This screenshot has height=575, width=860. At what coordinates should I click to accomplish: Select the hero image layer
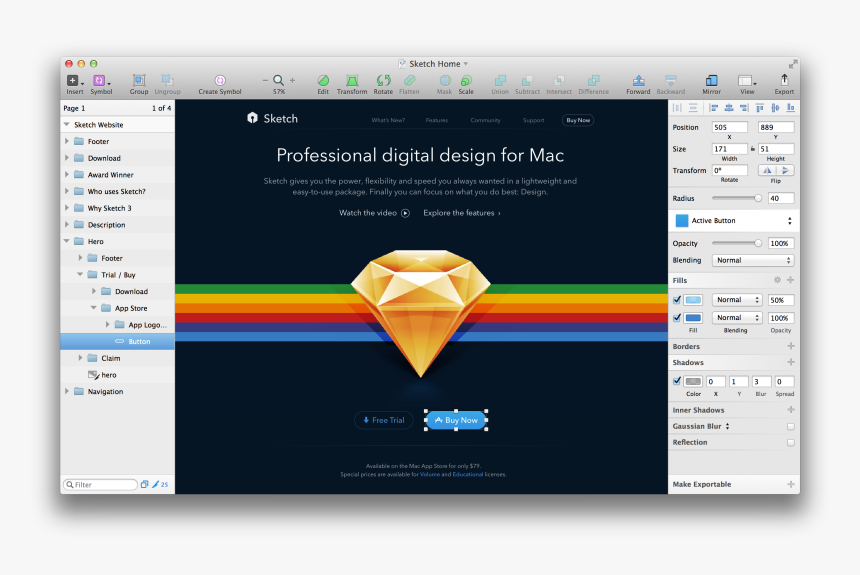[x=117, y=375]
